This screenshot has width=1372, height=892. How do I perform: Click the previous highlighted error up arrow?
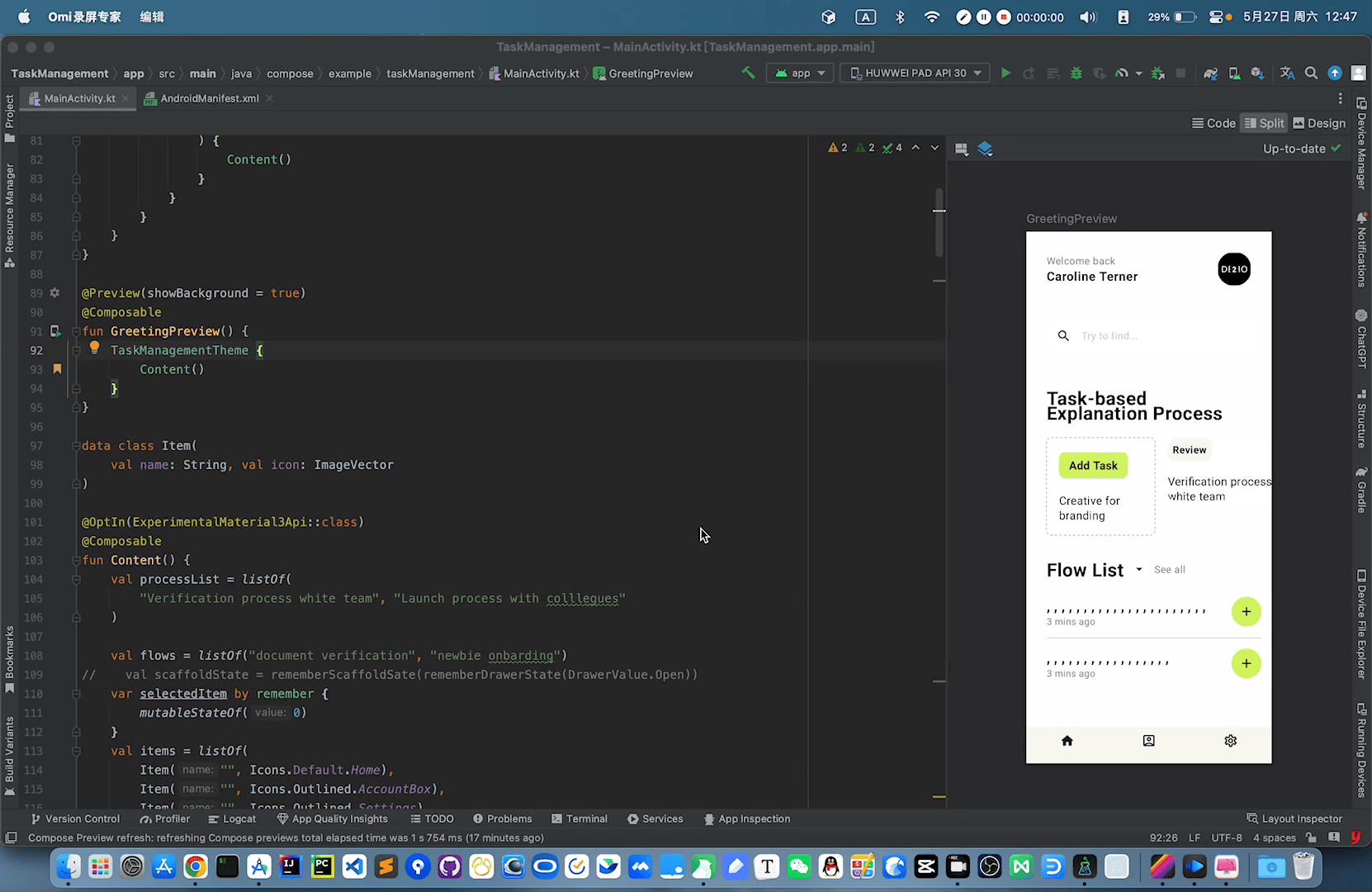pos(915,148)
